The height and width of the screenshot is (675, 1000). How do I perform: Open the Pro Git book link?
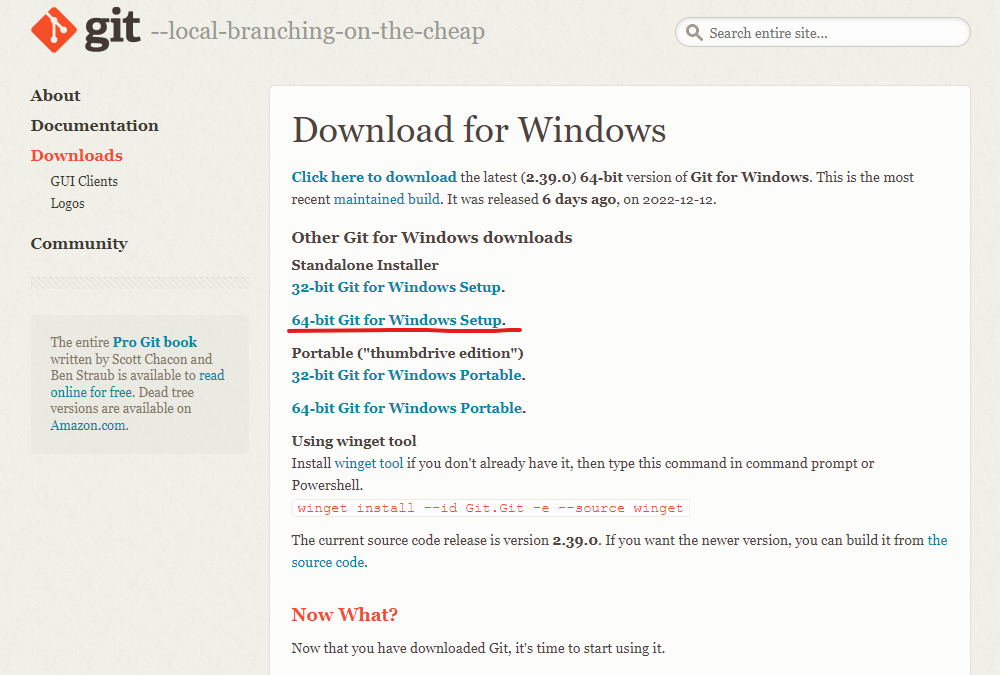pos(155,342)
